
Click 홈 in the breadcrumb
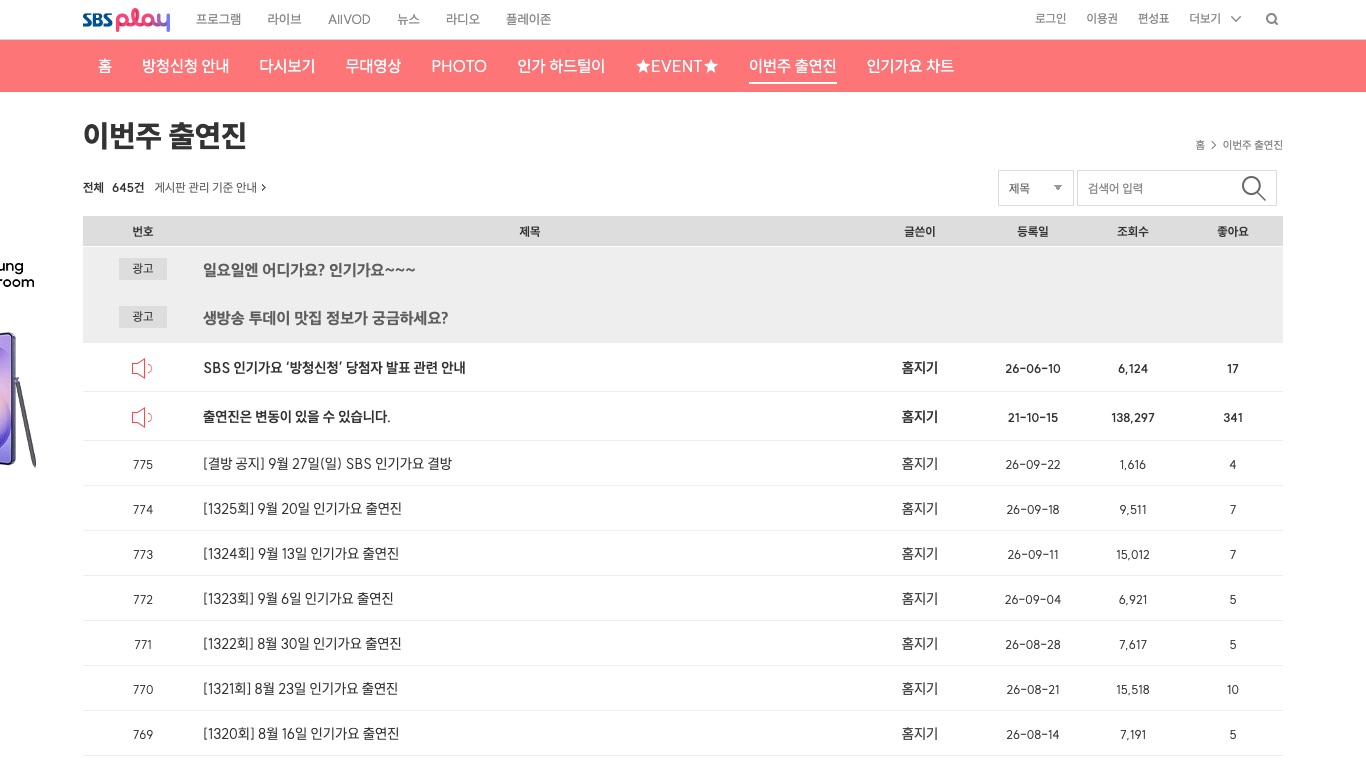(1200, 145)
